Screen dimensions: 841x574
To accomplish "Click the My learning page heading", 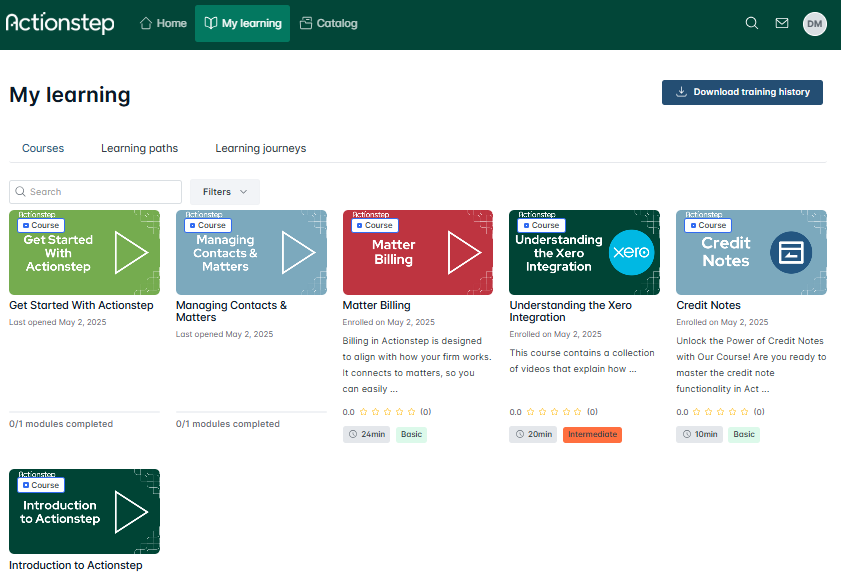I will [x=70, y=95].
